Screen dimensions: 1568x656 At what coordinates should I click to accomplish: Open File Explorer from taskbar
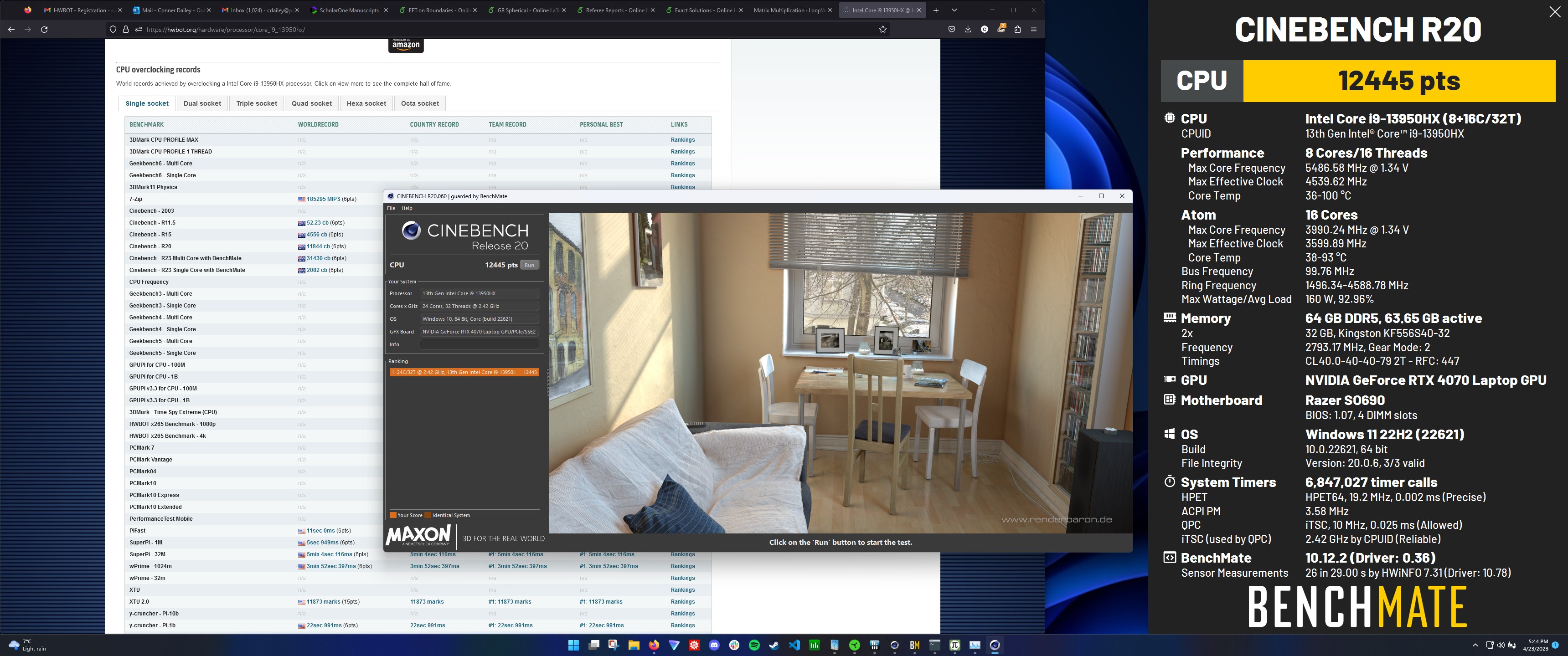[634, 645]
